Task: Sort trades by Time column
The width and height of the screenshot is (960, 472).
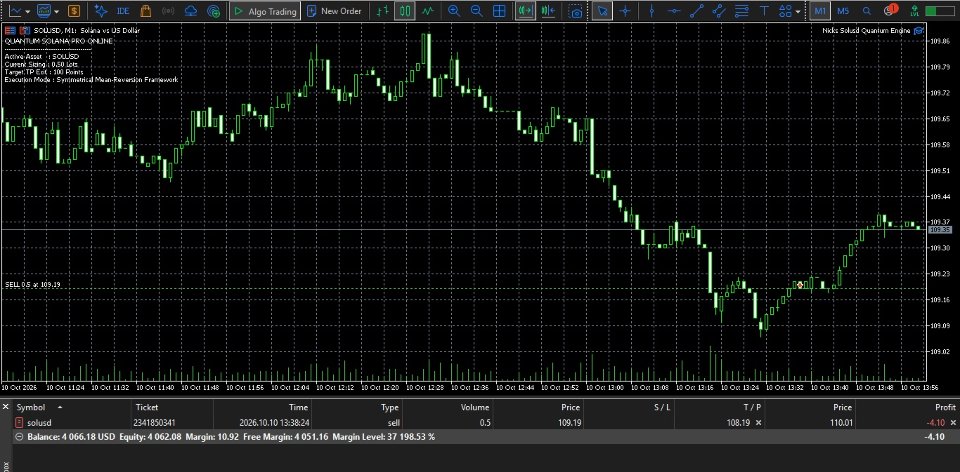Action: point(299,407)
